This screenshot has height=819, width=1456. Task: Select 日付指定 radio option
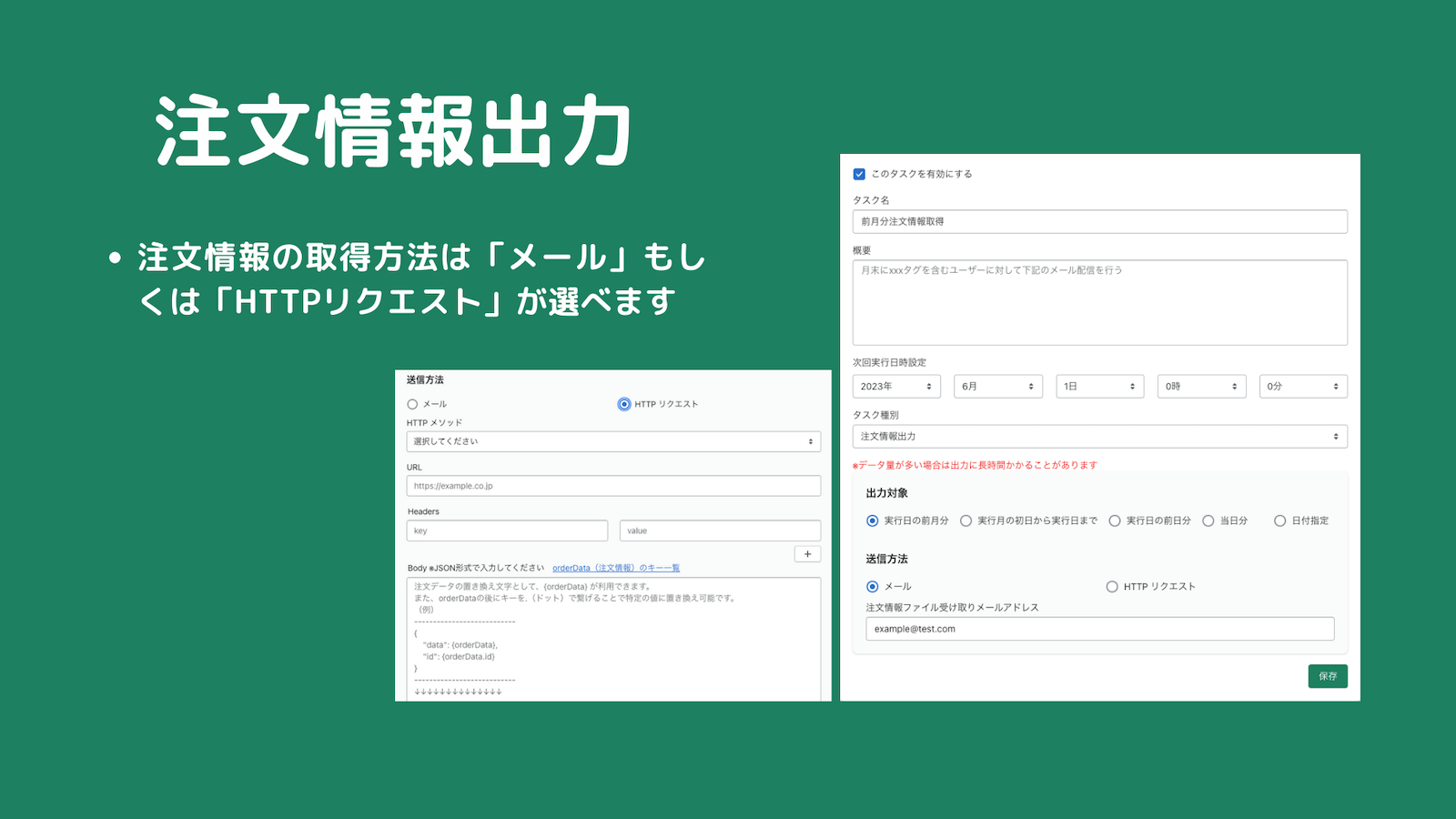[x=1280, y=521]
